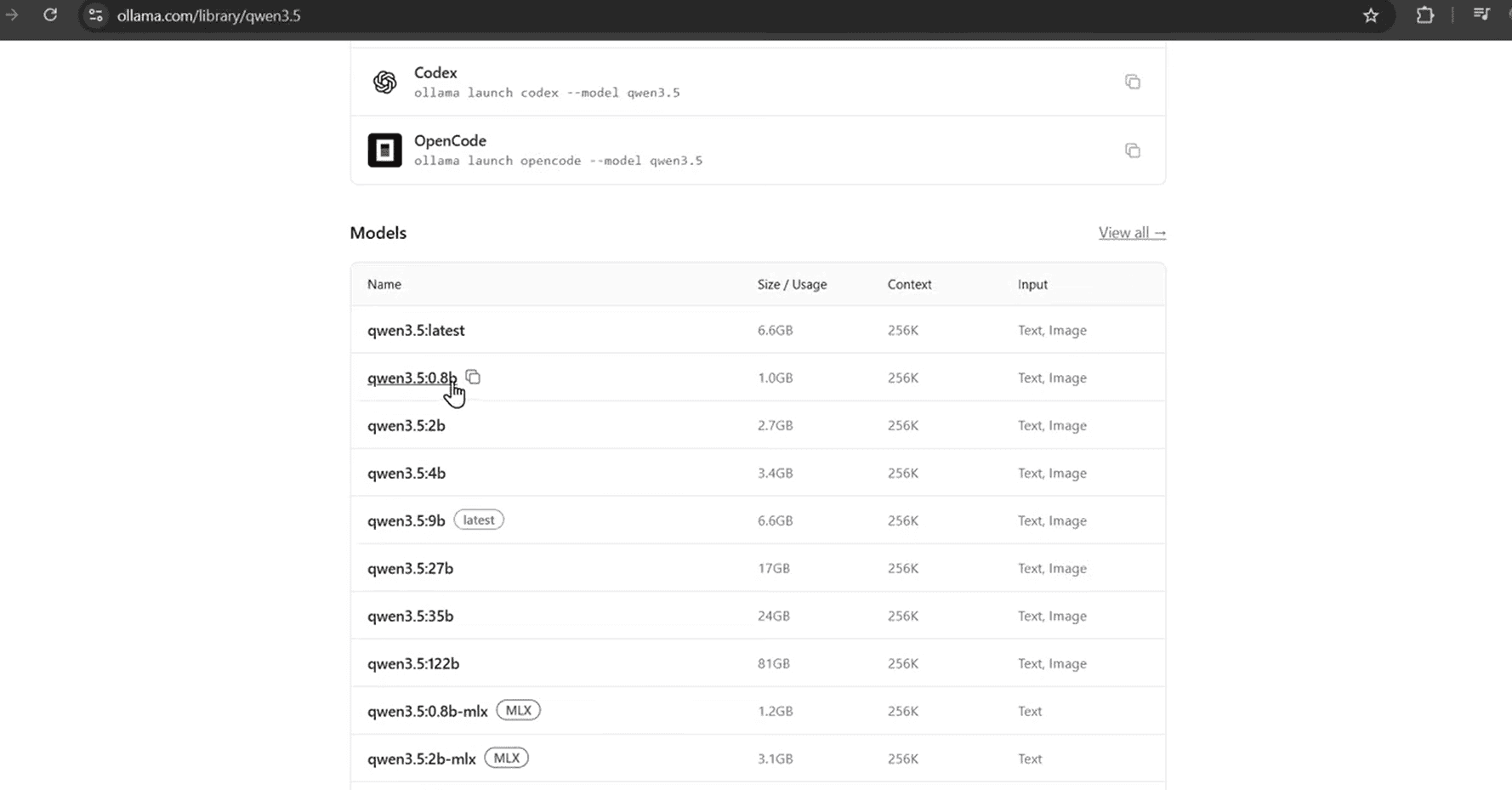Copy the Codex launch command

coord(1132,82)
